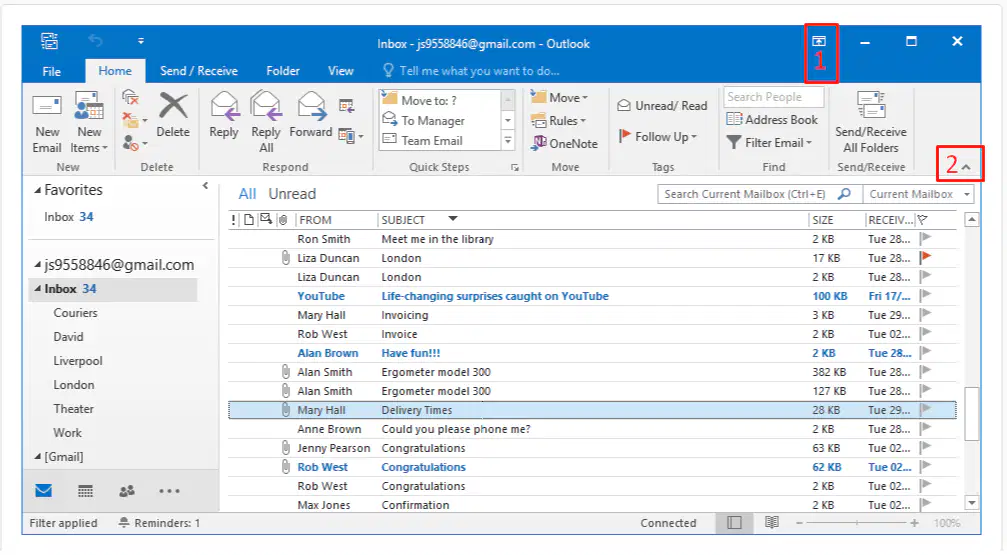Viewport: 1007px width, 555px height.
Task: Select the Liverpool folder
Action: pyautogui.click(x=78, y=361)
